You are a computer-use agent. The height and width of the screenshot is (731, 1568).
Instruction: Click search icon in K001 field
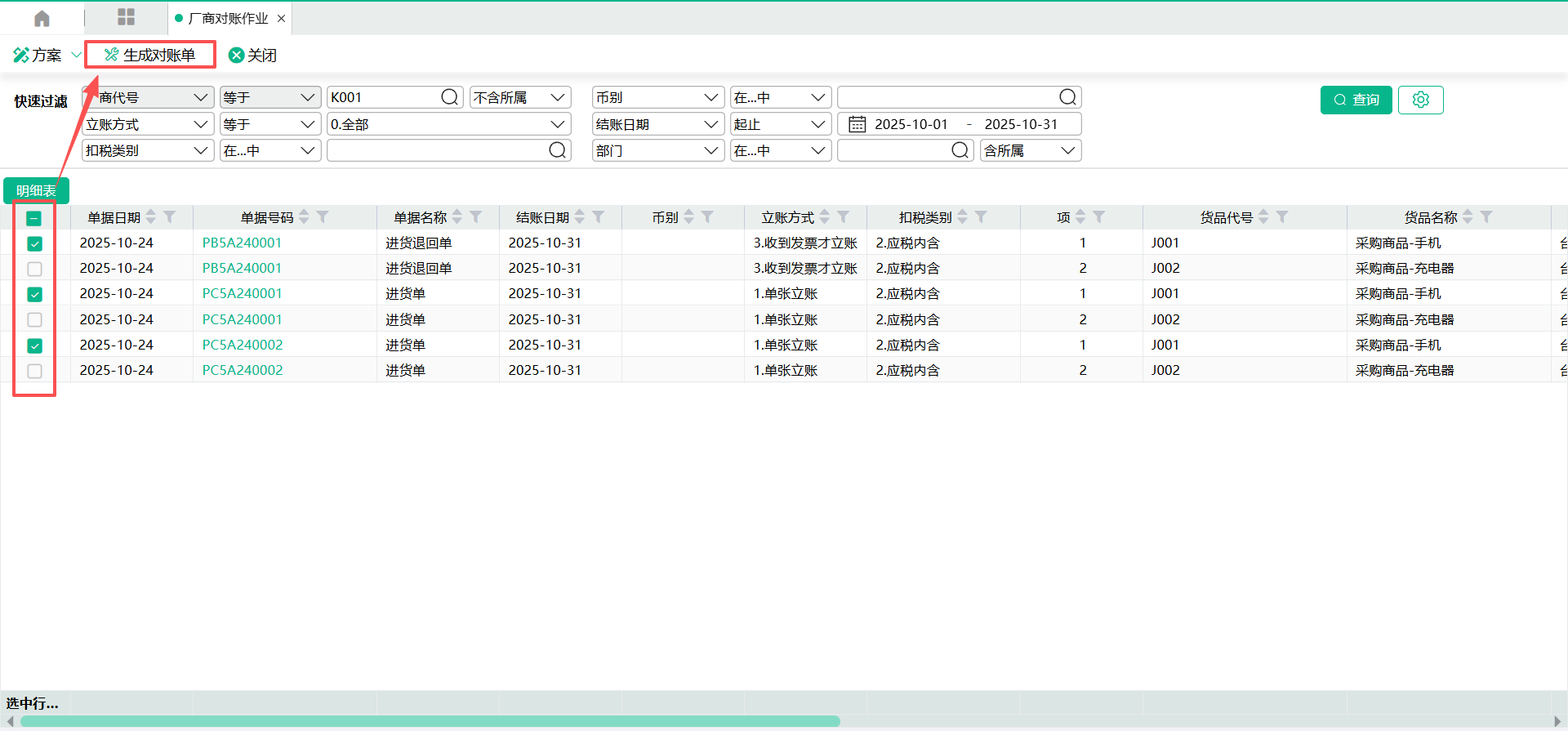pos(449,97)
